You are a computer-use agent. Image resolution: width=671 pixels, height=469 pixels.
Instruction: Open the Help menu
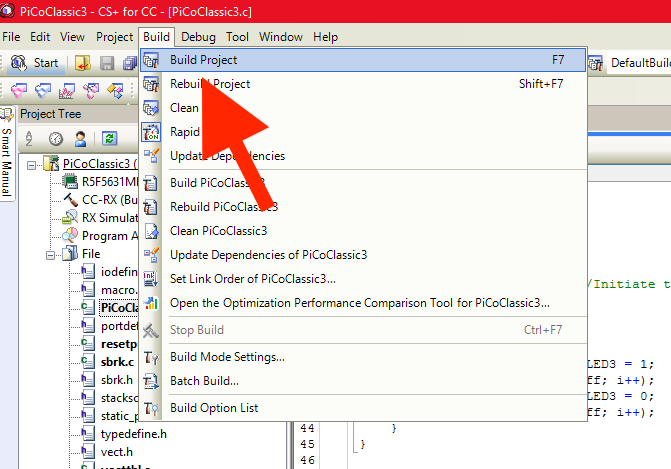click(325, 37)
